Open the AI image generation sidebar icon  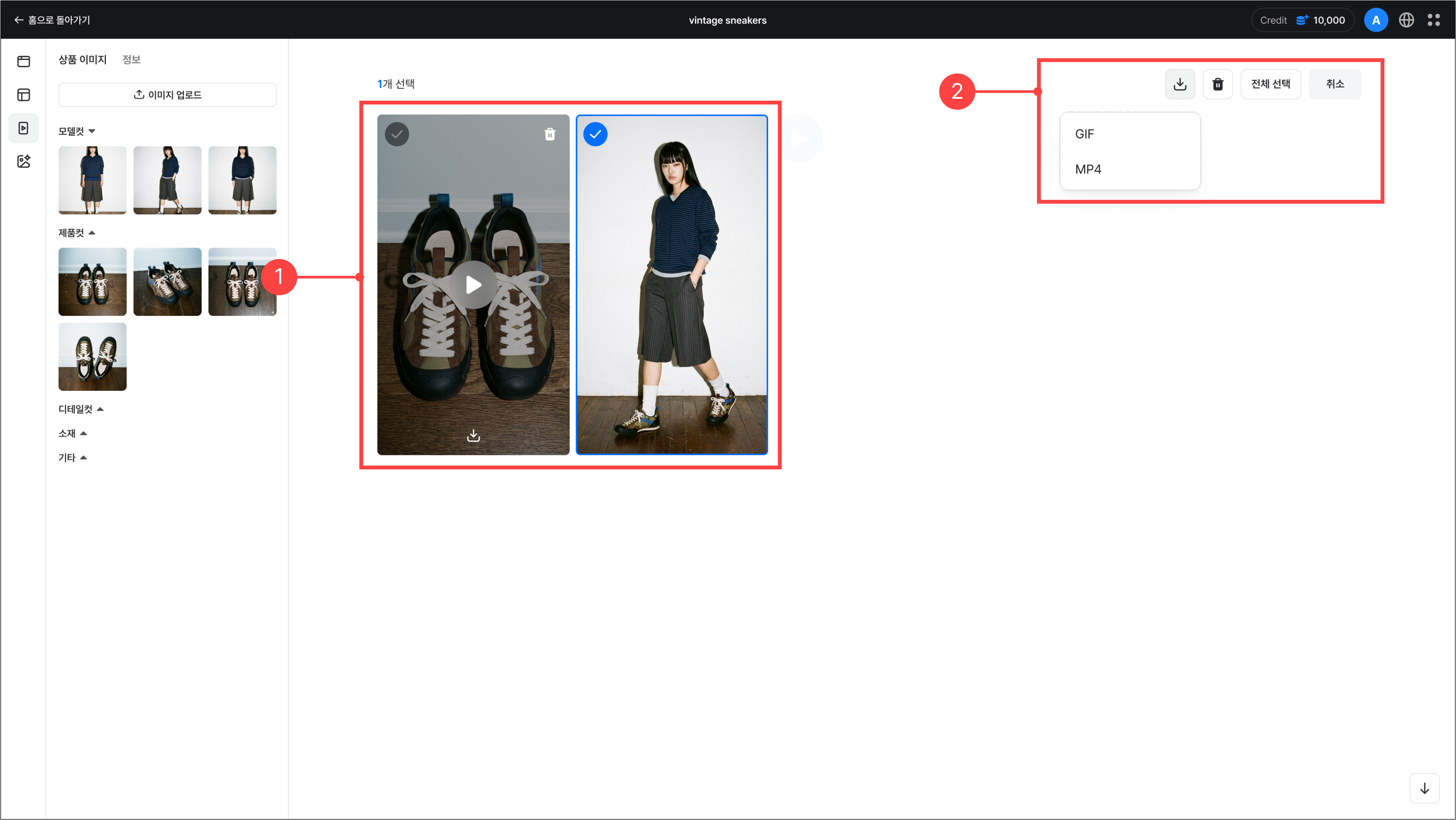coord(24,162)
